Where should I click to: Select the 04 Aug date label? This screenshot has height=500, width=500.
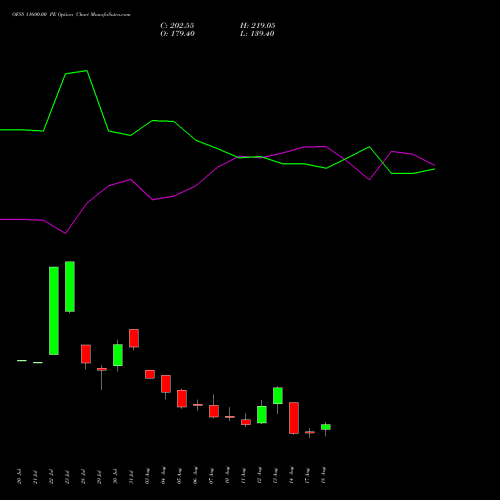click(163, 476)
